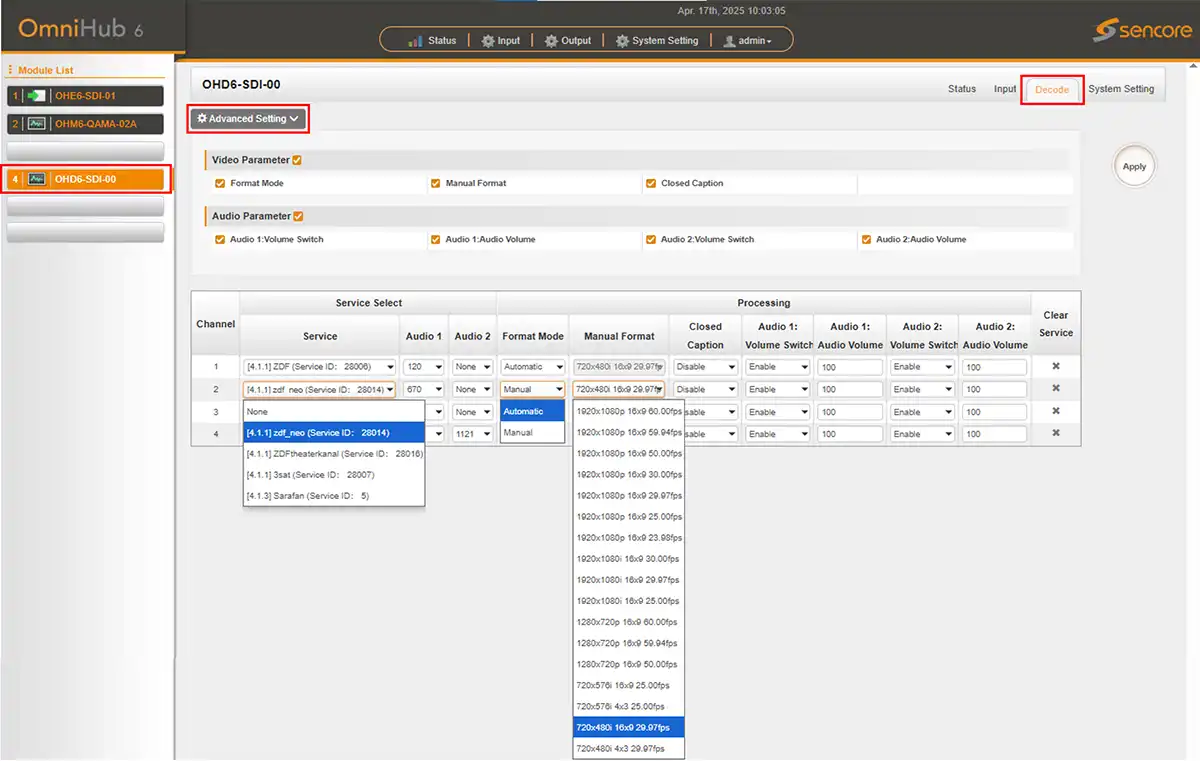Open channel 4 Audio 2 dropdown showing 1121
Image resolution: width=1200 pixels, height=761 pixels.
pos(473,434)
